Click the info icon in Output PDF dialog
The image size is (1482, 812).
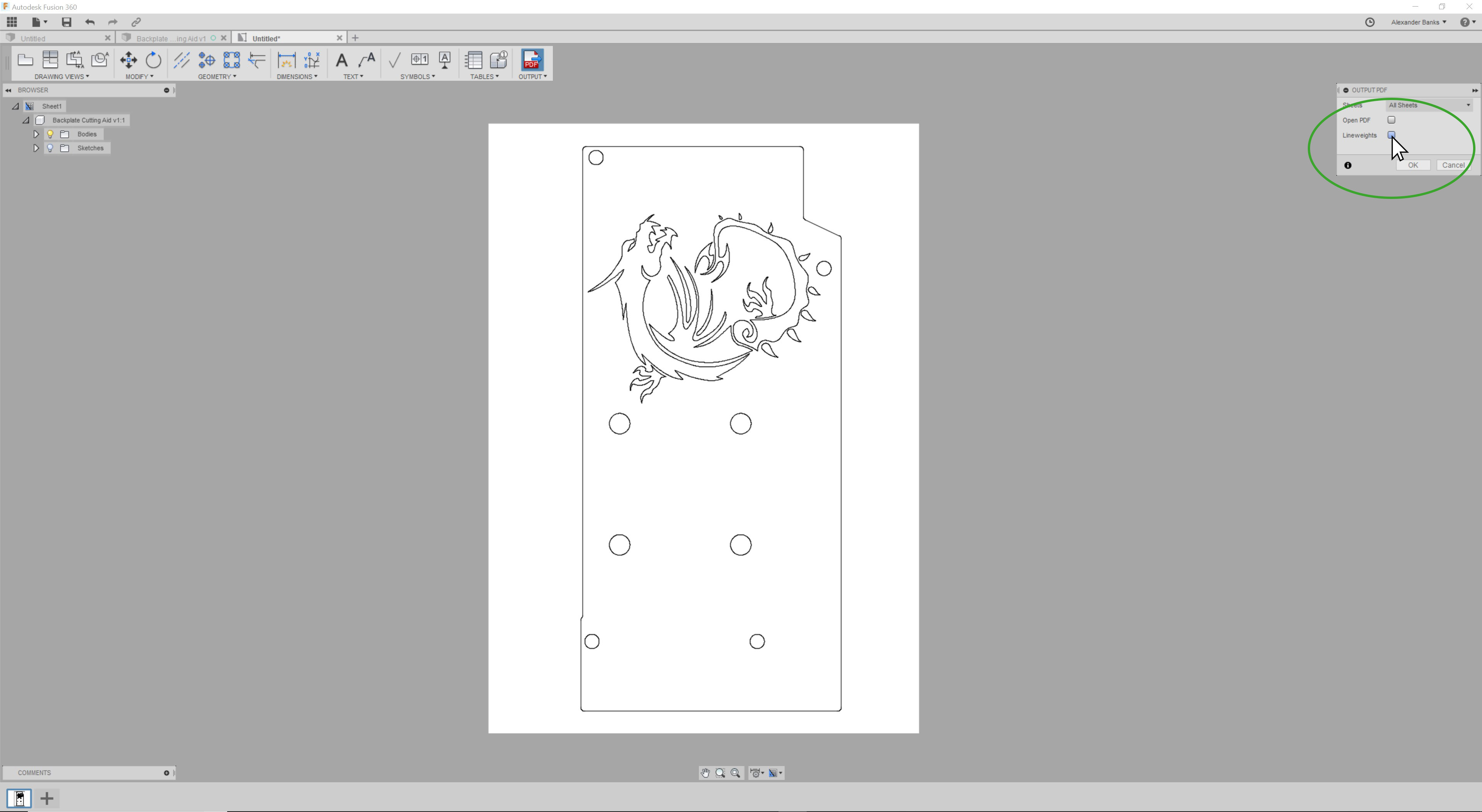[1348, 166]
